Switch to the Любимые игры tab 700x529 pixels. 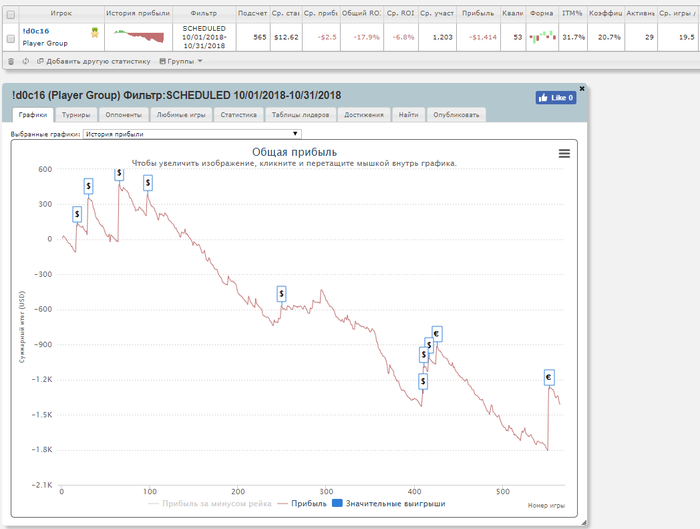tap(181, 115)
